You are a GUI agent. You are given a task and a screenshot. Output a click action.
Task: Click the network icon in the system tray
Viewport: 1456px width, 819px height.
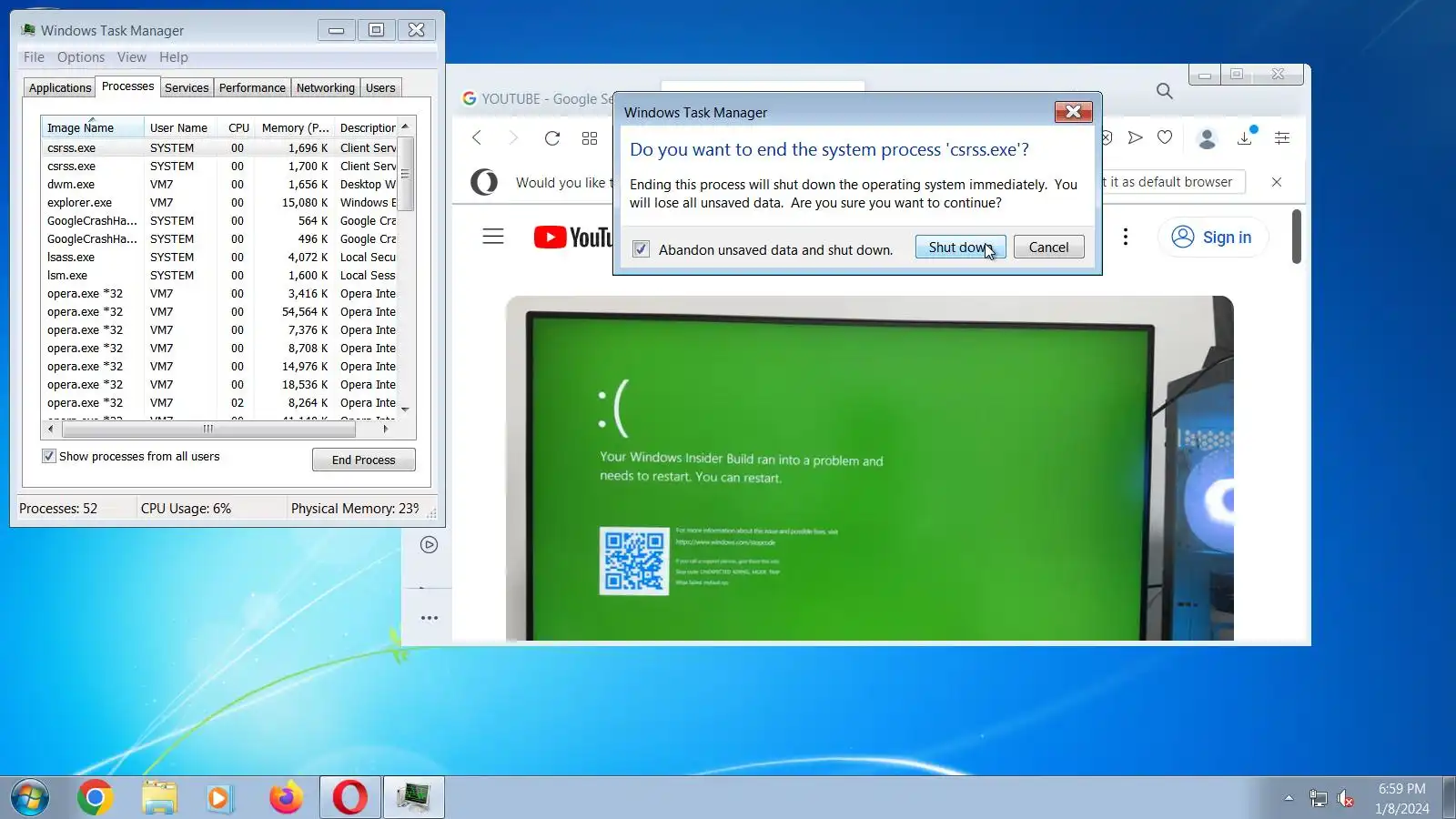point(1318,799)
